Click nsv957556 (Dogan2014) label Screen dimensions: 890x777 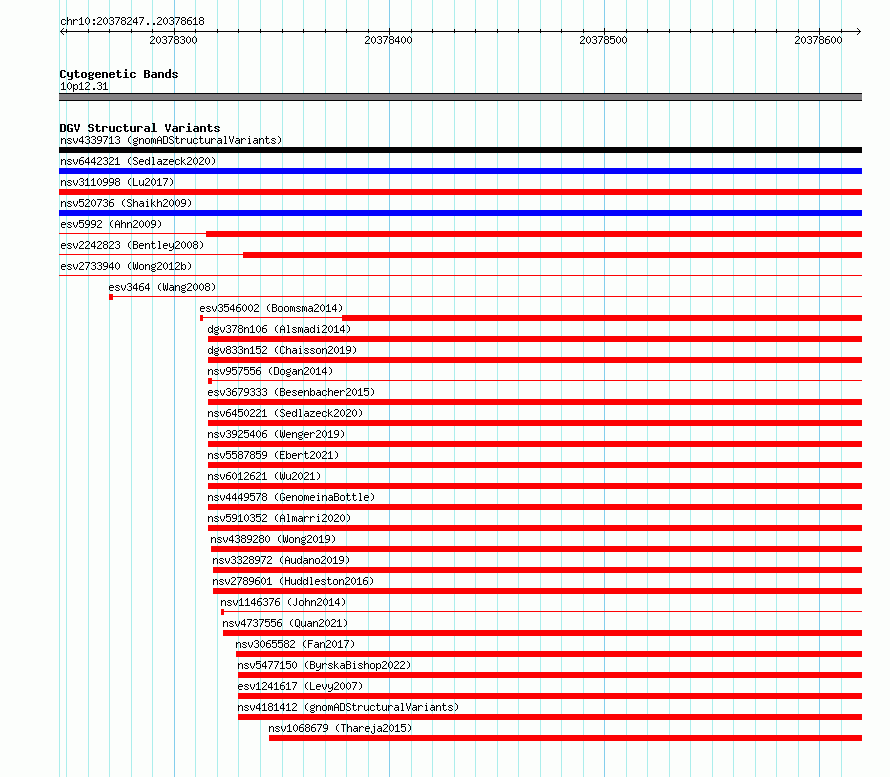pos(270,371)
